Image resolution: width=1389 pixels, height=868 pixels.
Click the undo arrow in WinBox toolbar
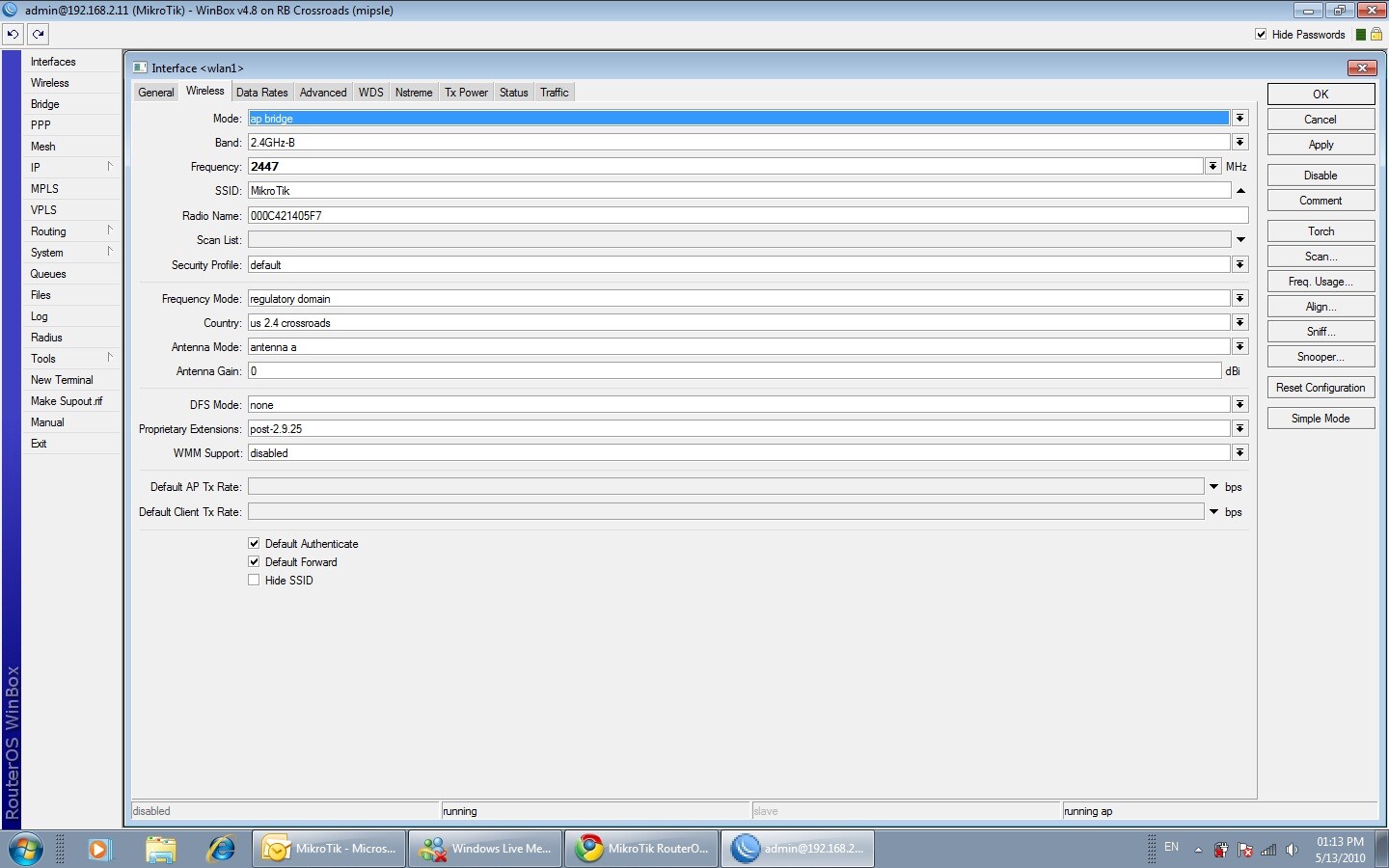[13, 34]
